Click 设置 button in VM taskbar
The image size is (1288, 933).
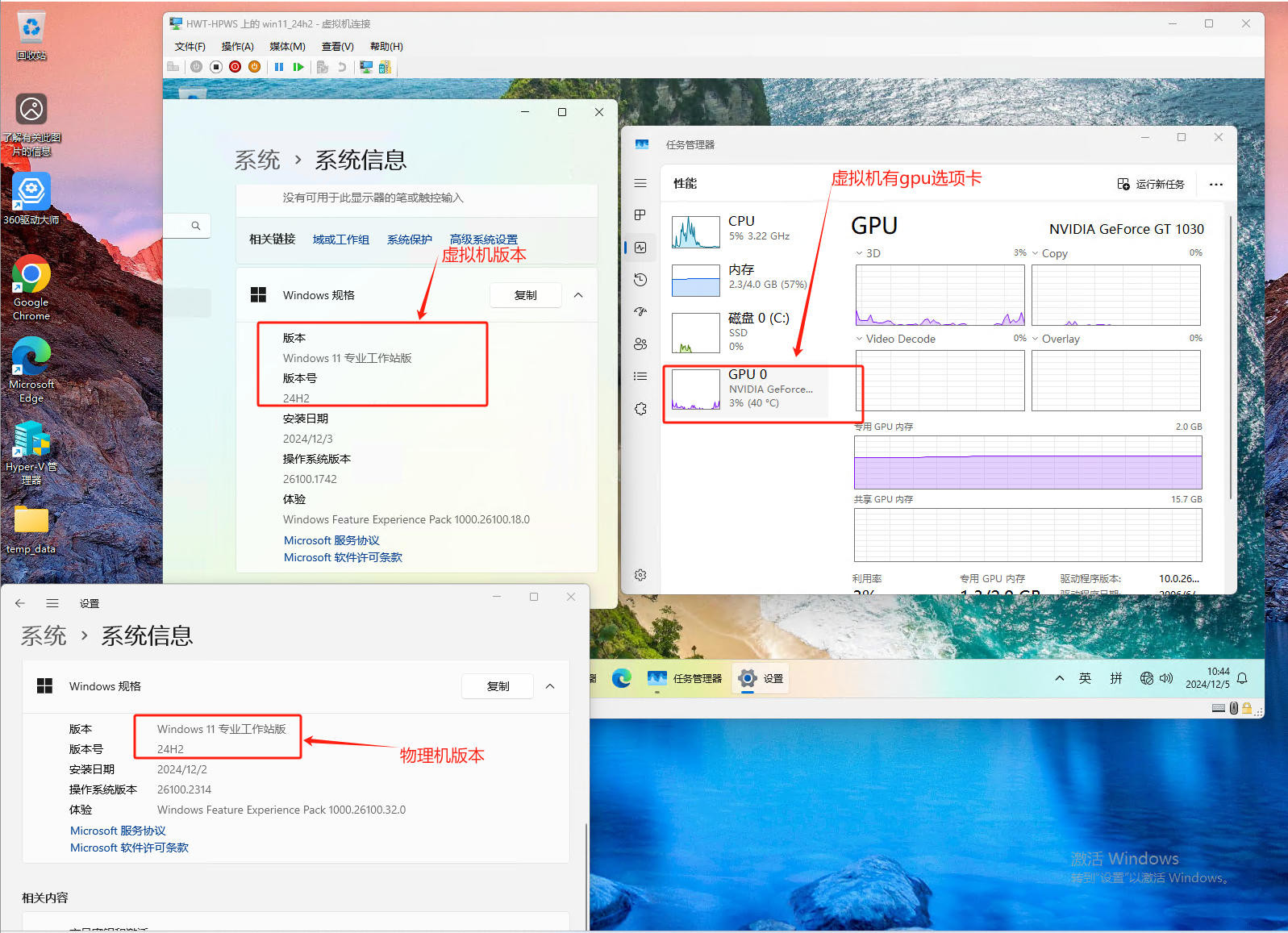[761, 678]
